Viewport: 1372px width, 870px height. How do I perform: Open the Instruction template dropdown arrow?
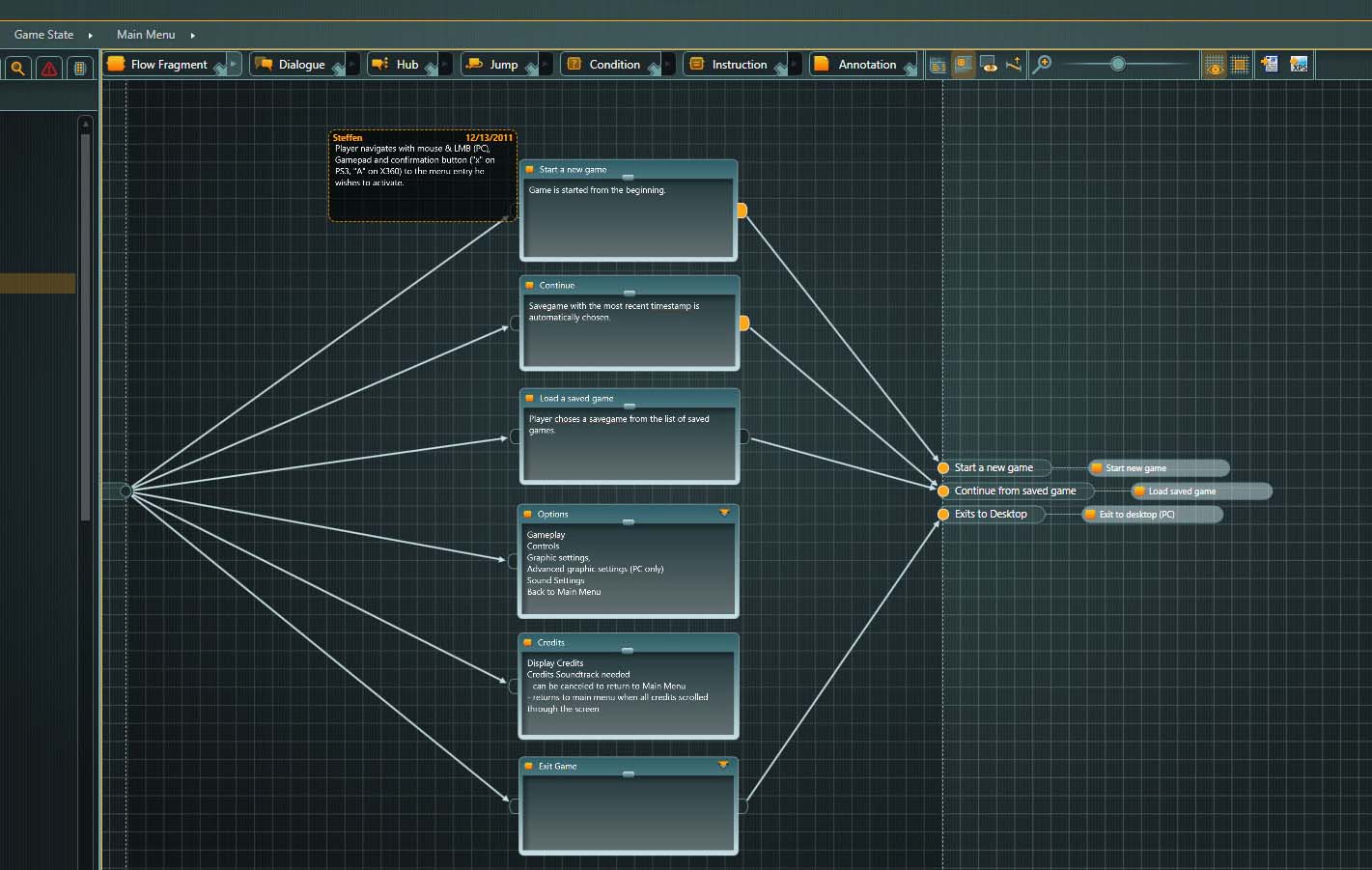pos(795,64)
